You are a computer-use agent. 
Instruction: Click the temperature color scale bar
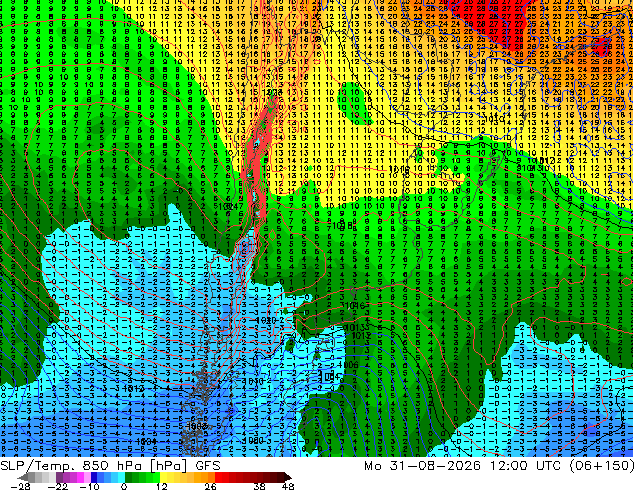(x=154, y=477)
